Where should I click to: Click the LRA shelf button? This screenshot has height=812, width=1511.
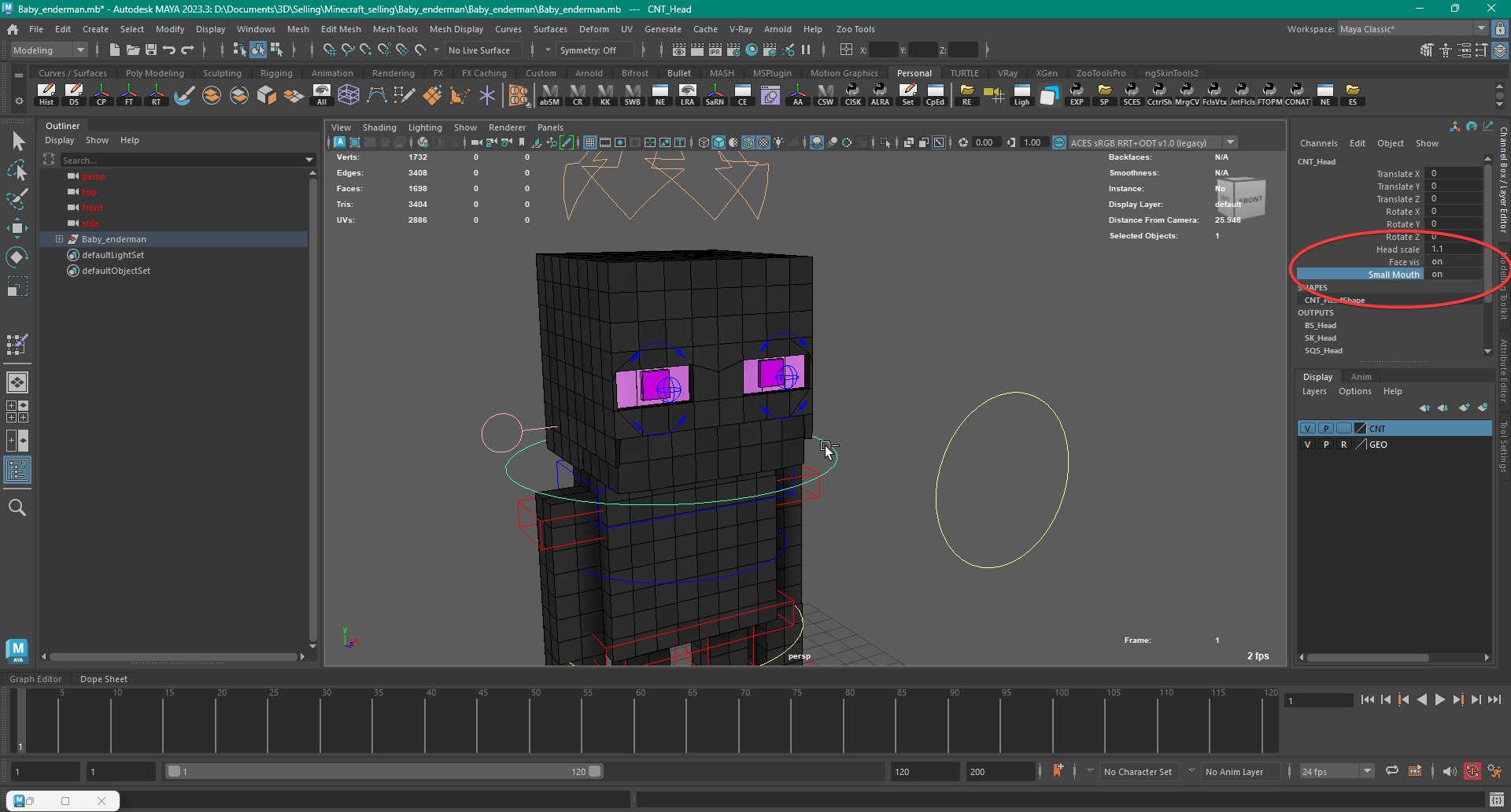[x=687, y=95]
